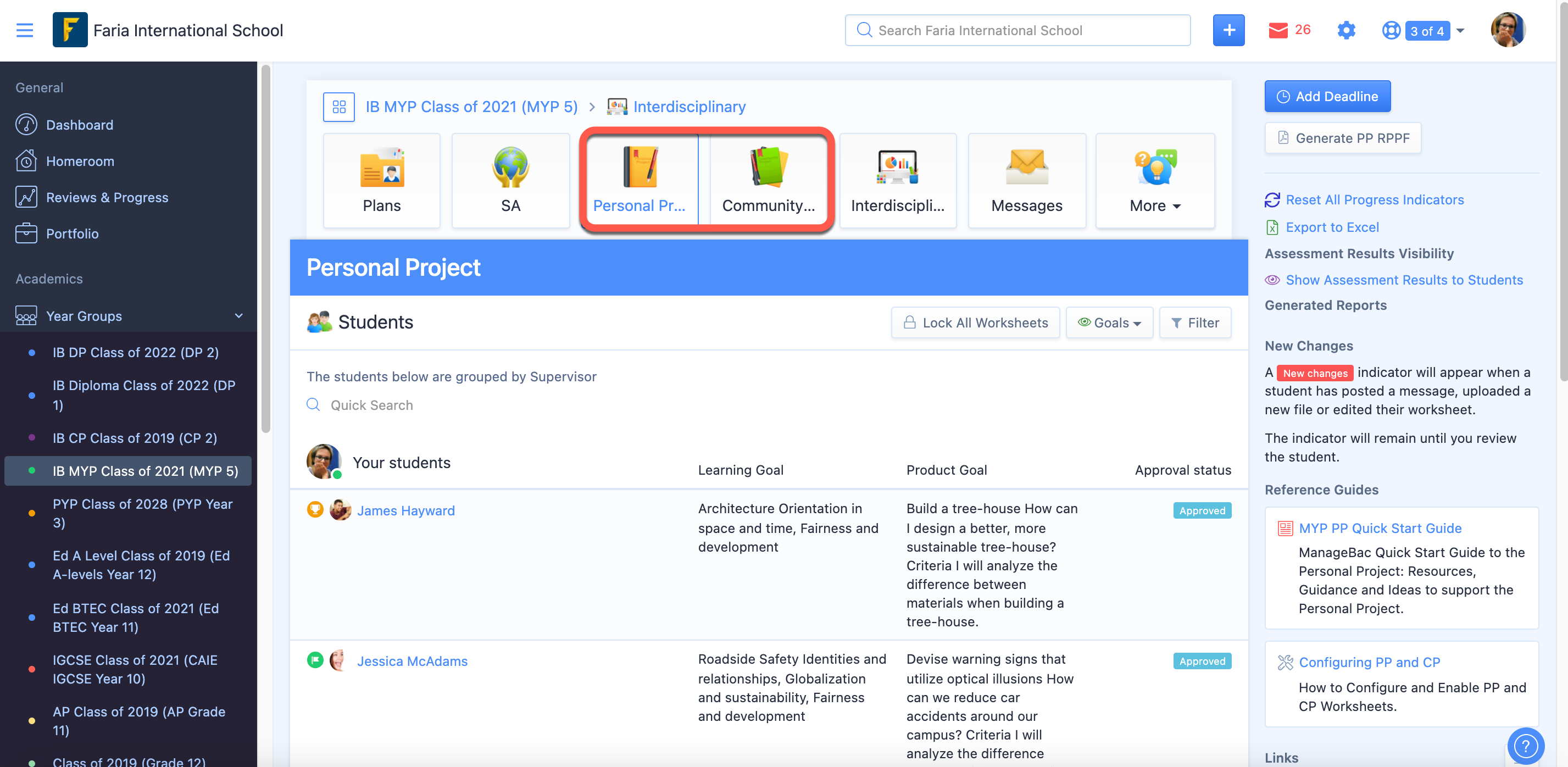Click James Hayward's avatar

(x=340, y=509)
